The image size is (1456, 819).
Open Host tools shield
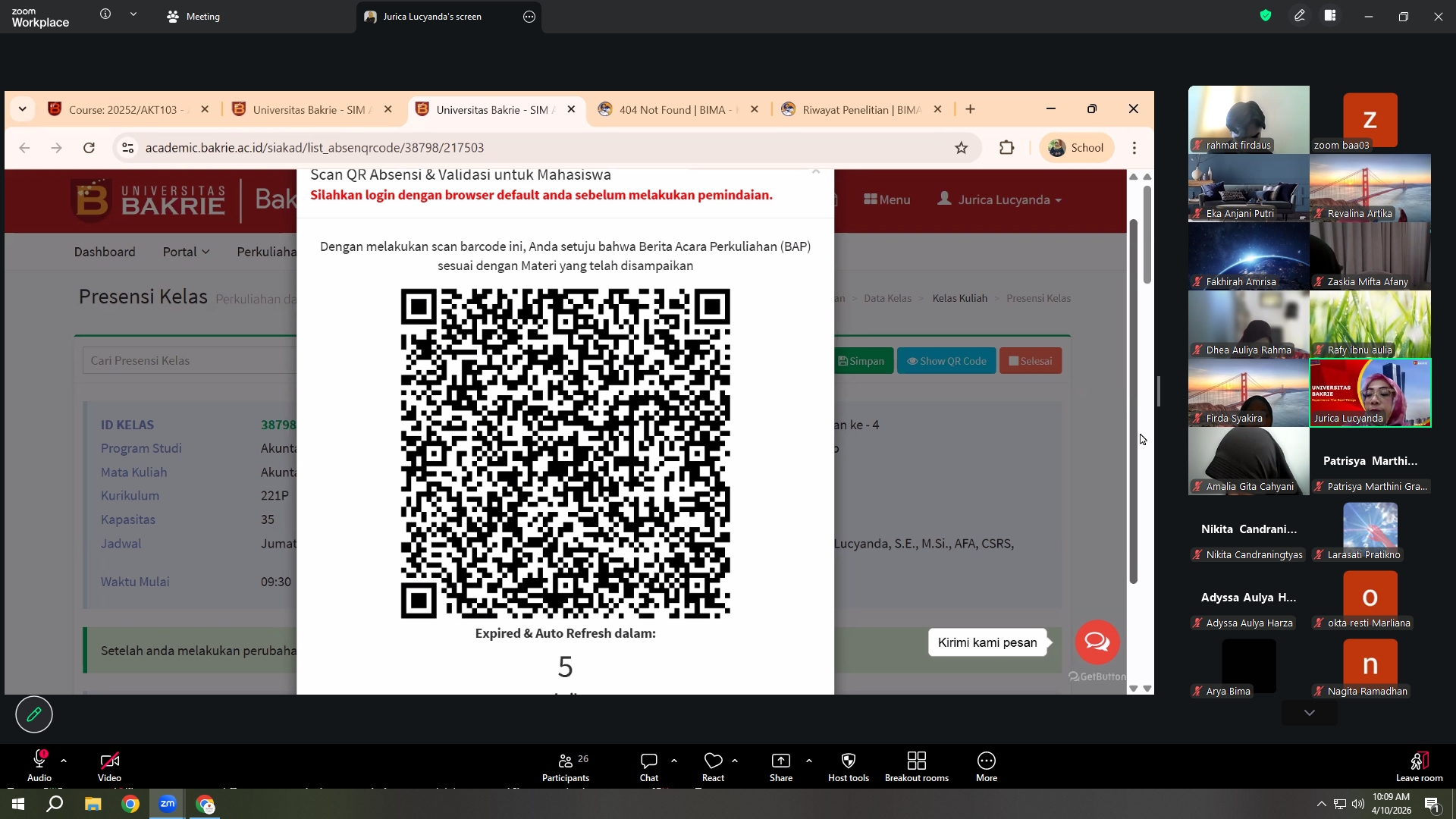[x=849, y=766]
